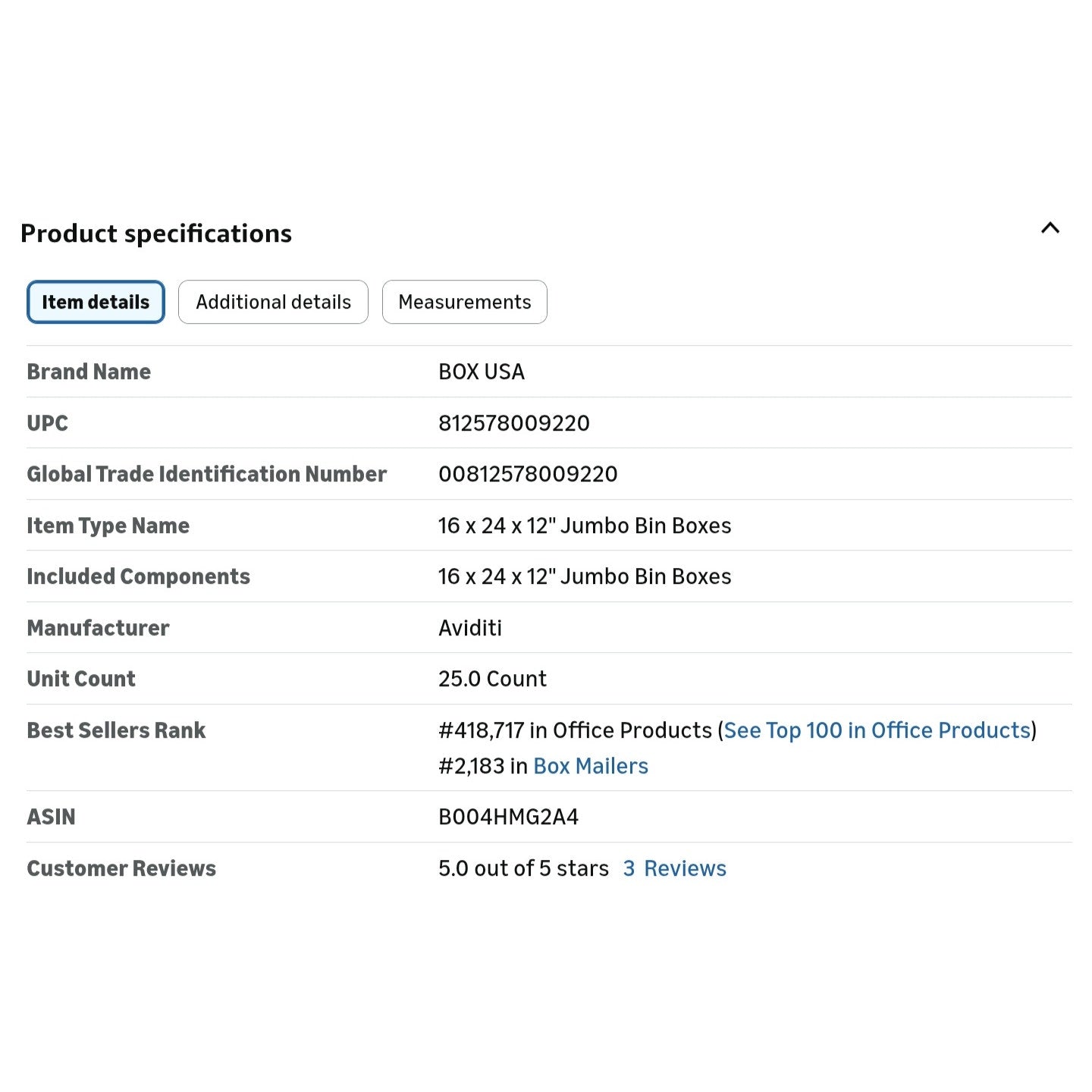Click the UPC number 812578009220

click(x=513, y=423)
